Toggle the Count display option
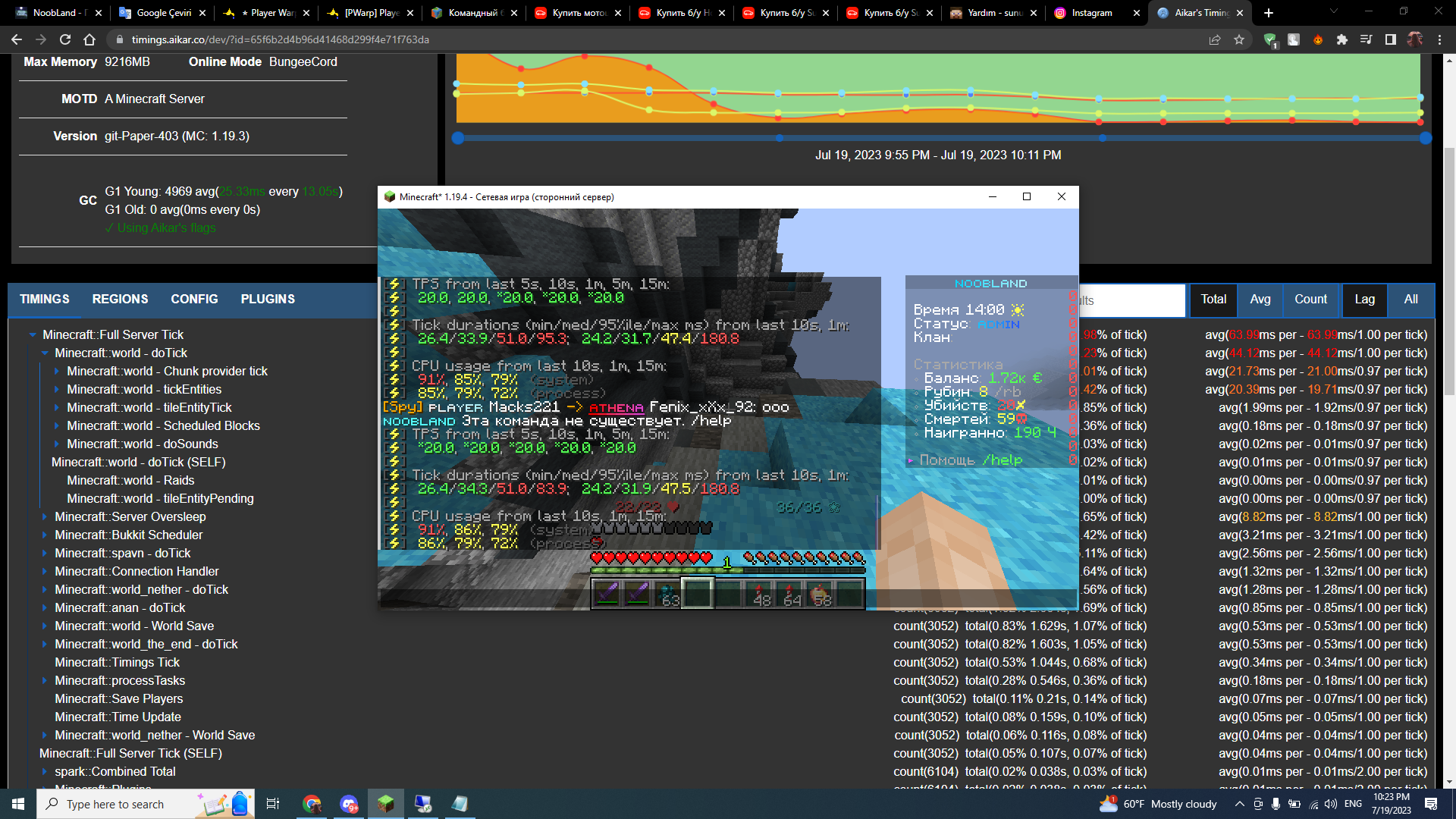1456x819 pixels. coord(1310,300)
